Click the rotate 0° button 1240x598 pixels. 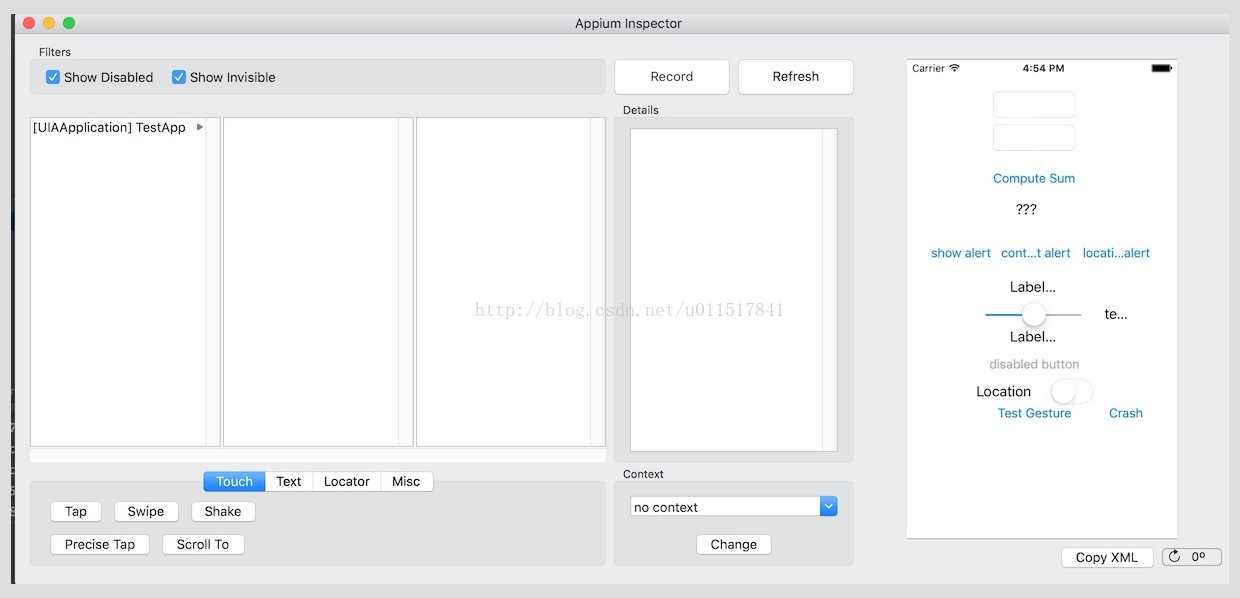(1192, 557)
